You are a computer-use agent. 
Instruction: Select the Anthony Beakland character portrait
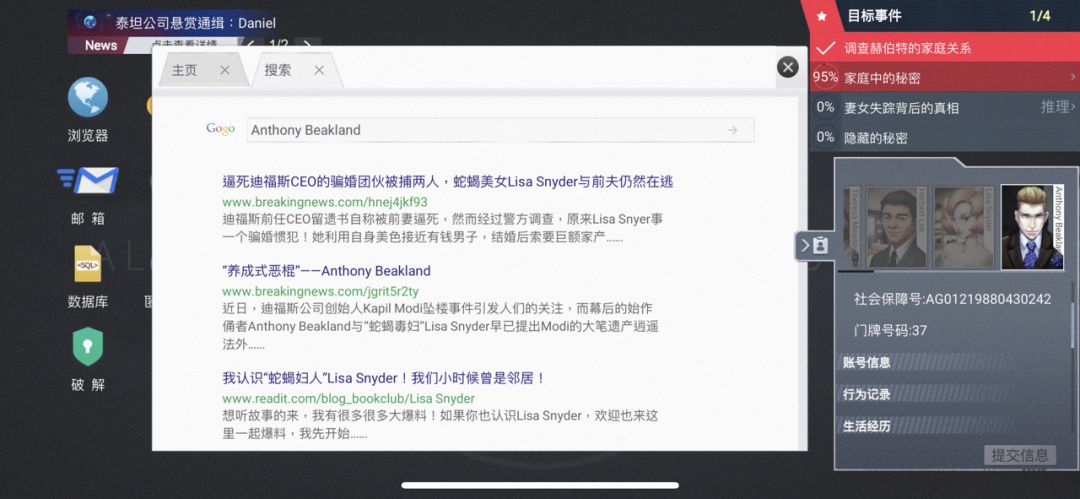(x=1032, y=226)
